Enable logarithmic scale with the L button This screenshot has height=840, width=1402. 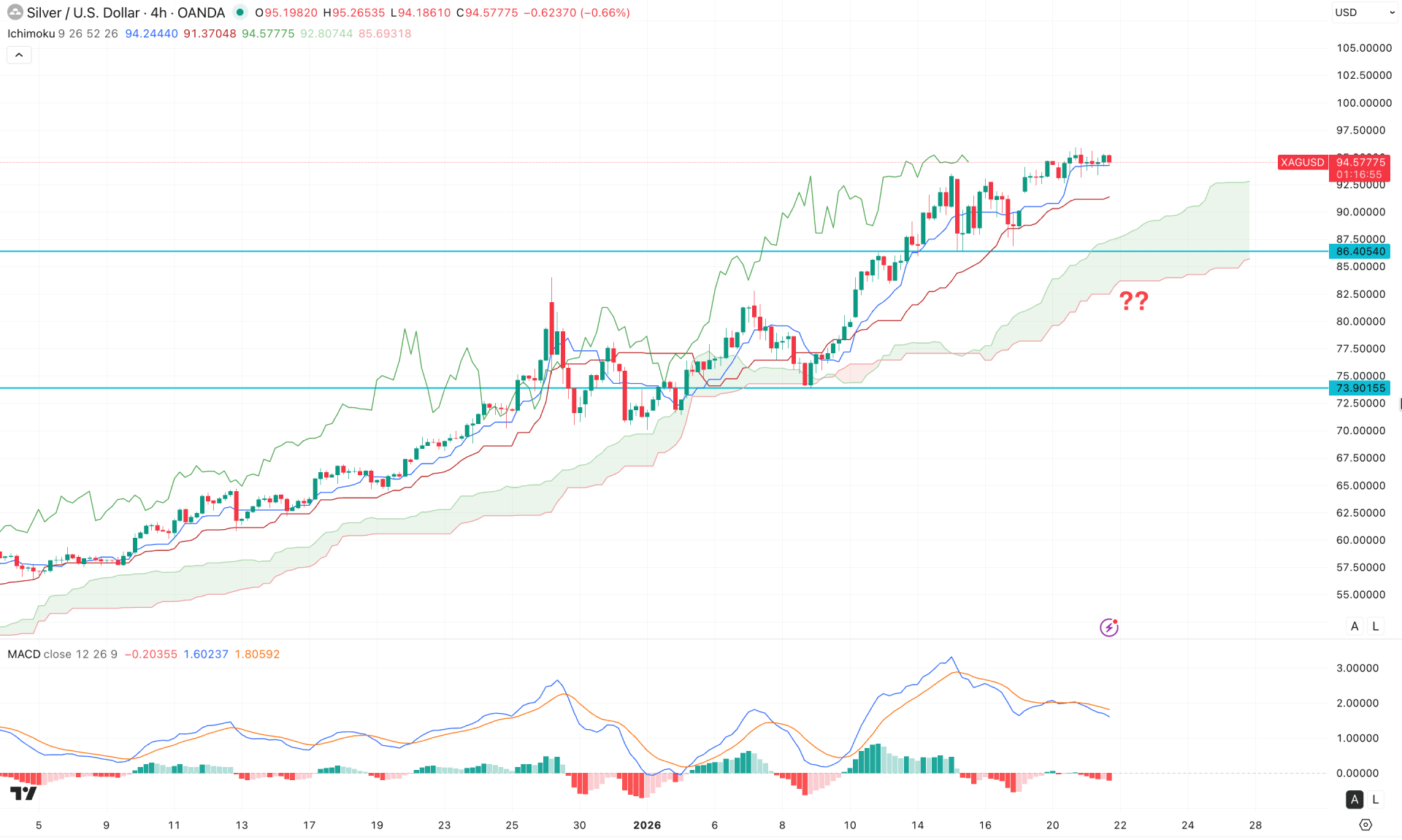[1375, 626]
